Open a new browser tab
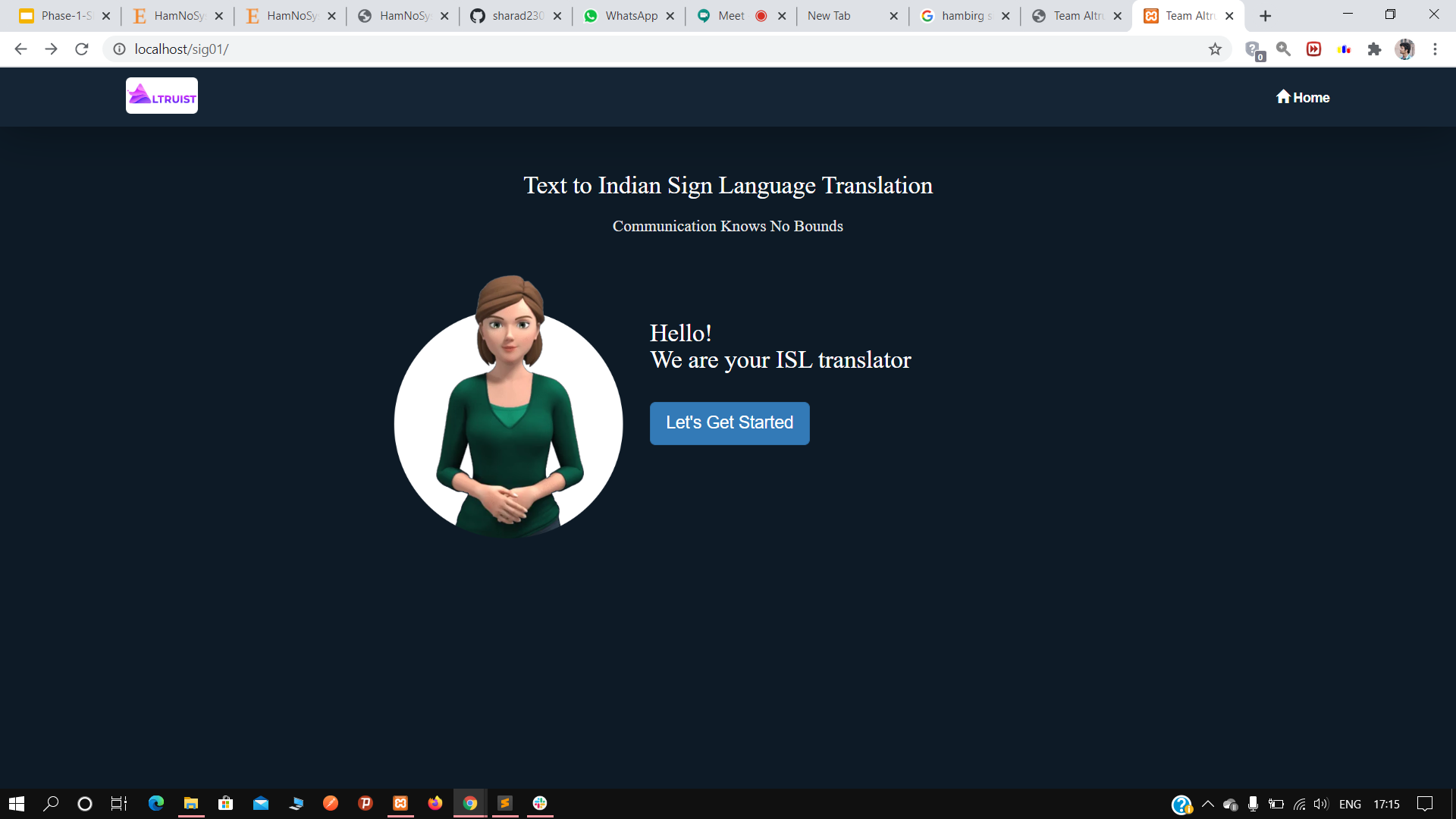Viewport: 1456px width, 819px height. (1265, 16)
